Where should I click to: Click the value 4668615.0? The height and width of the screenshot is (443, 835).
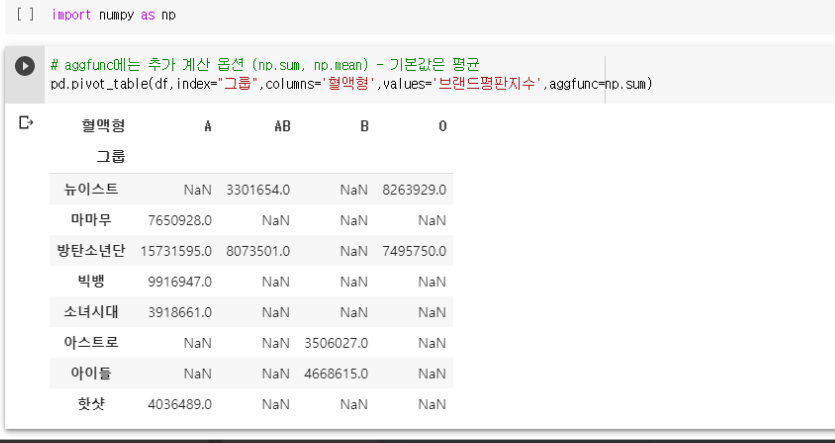(336, 374)
